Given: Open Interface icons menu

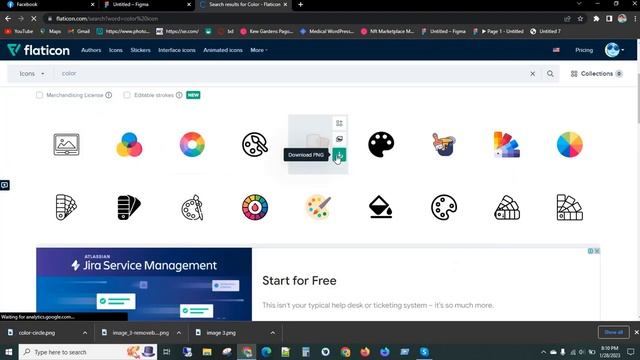Looking at the screenshot, I should pos(177,50).
